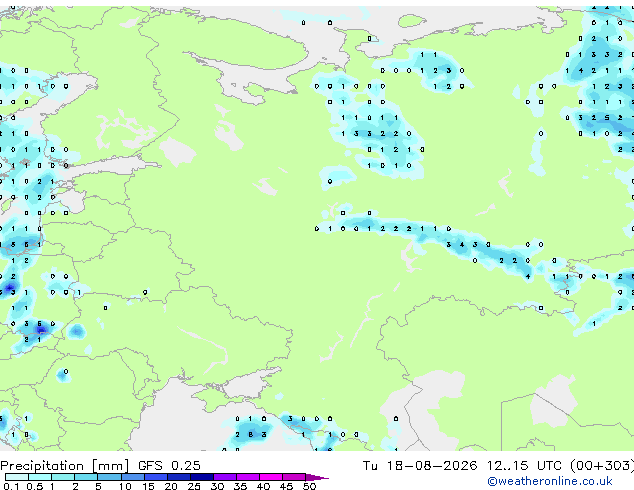Click the 'GFS 0.25' model label
Viewport: 634px width, 490px height.
click(169, 466)
